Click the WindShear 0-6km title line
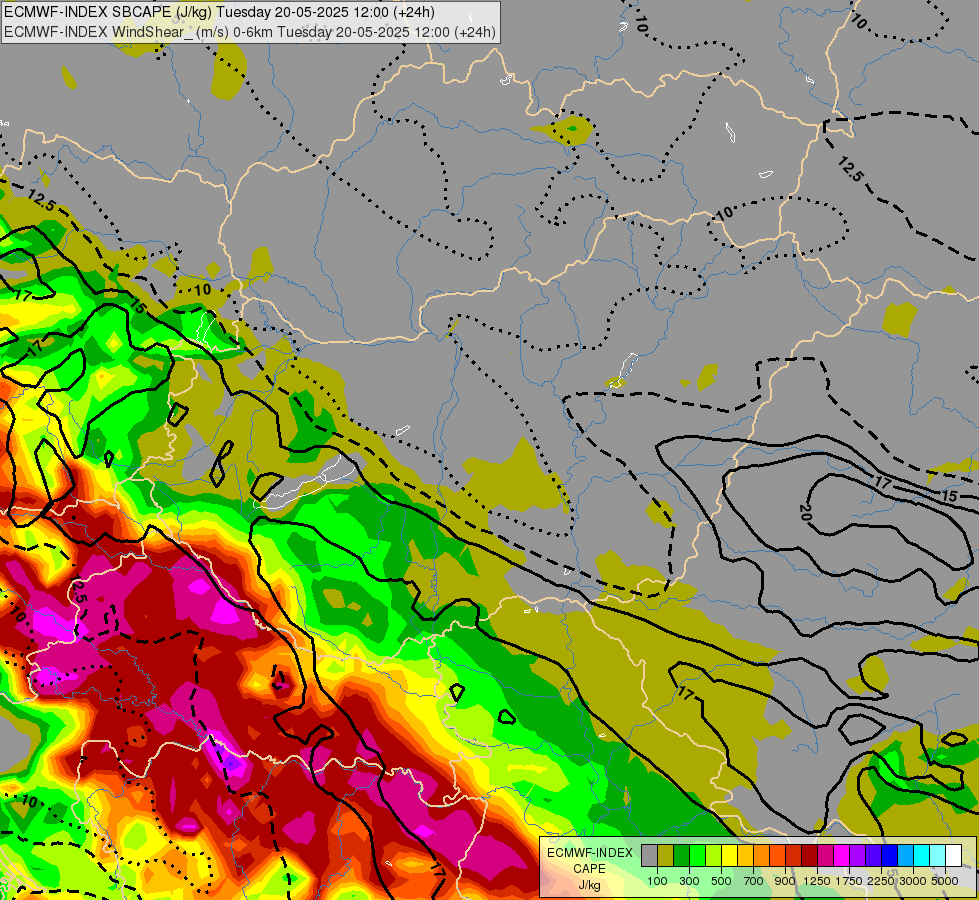Image resolution: width=979 pixels, height=900 pixels. point(250,32)
